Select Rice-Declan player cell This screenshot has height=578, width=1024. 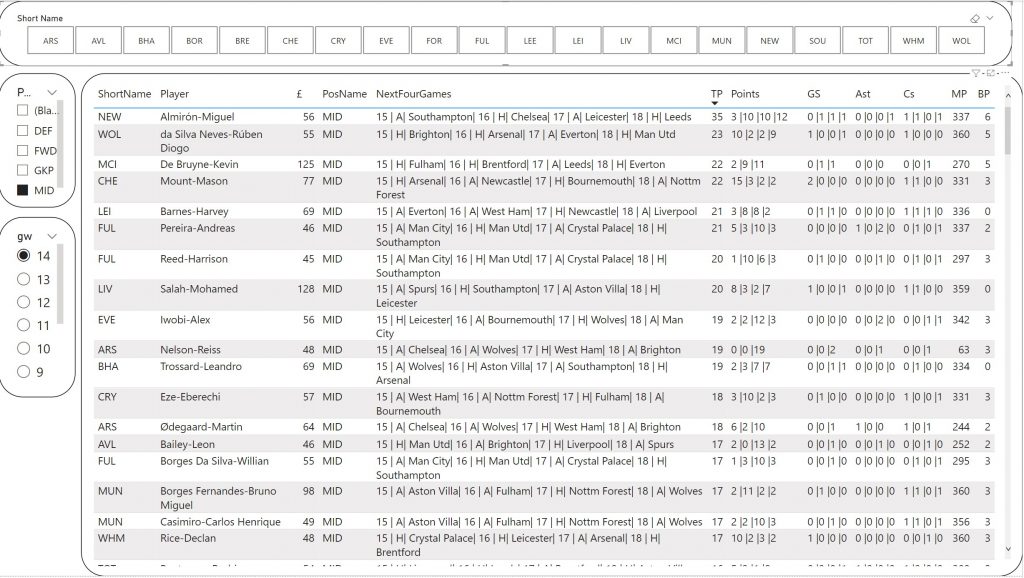click(x=187, y=538)
